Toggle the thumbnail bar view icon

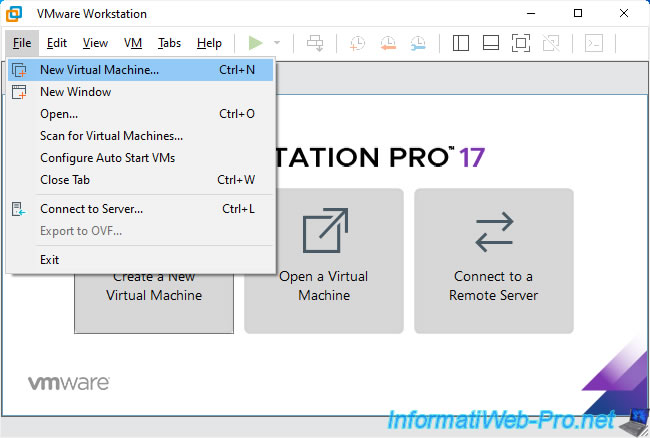pos(491,43)
